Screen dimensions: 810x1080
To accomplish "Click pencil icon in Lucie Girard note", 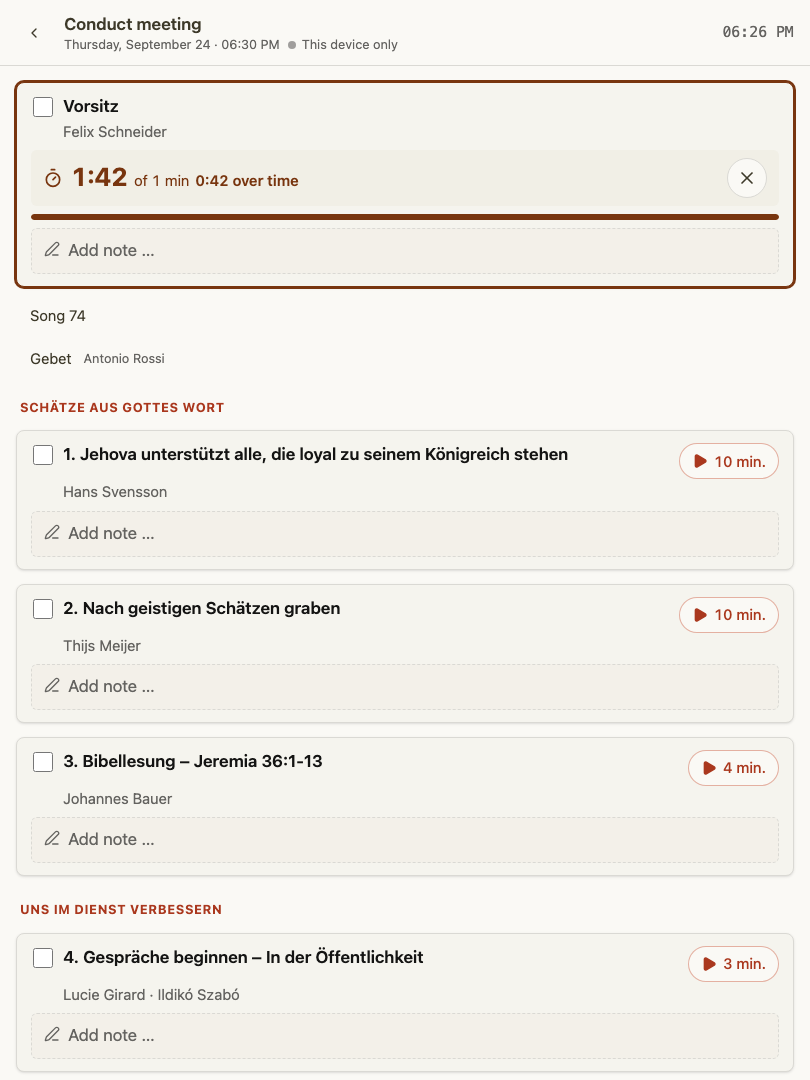I will (52, 1035).
